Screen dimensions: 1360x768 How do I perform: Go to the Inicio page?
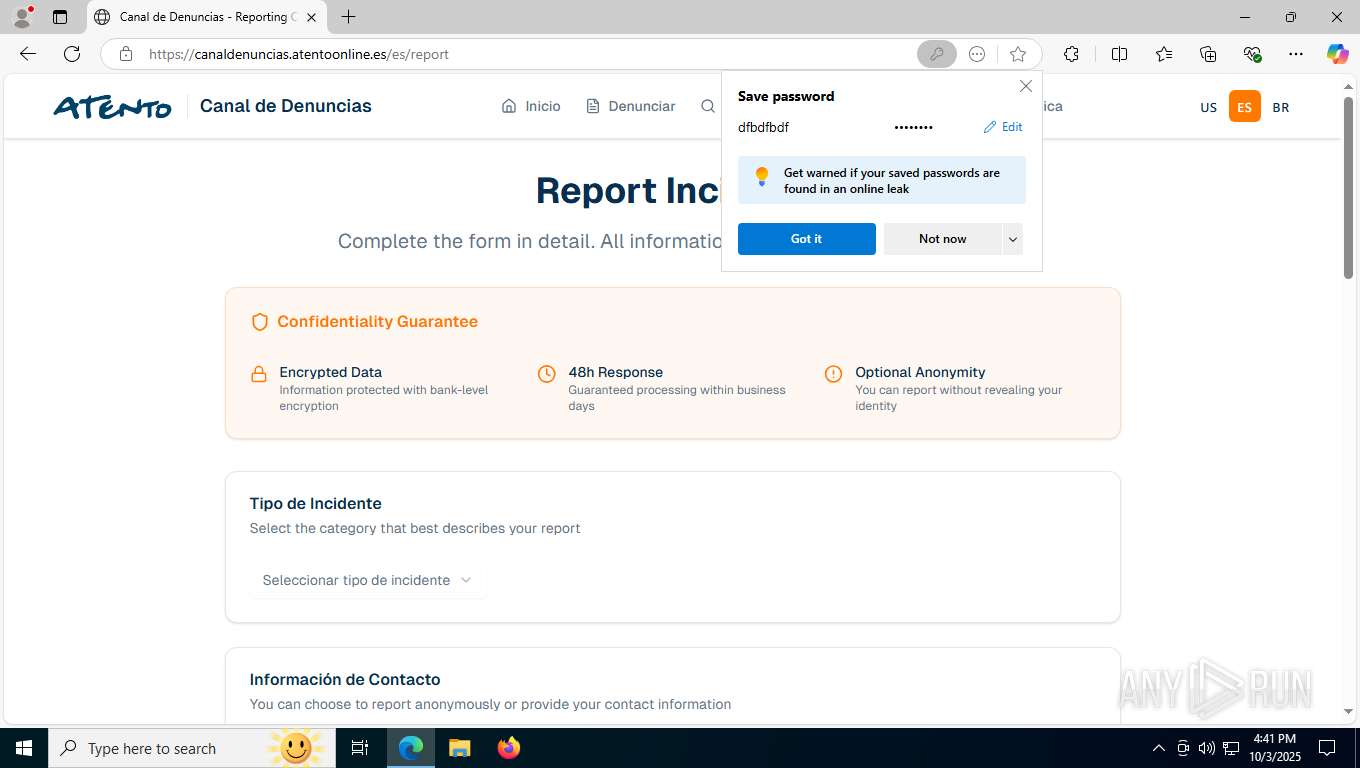(531, 106)
